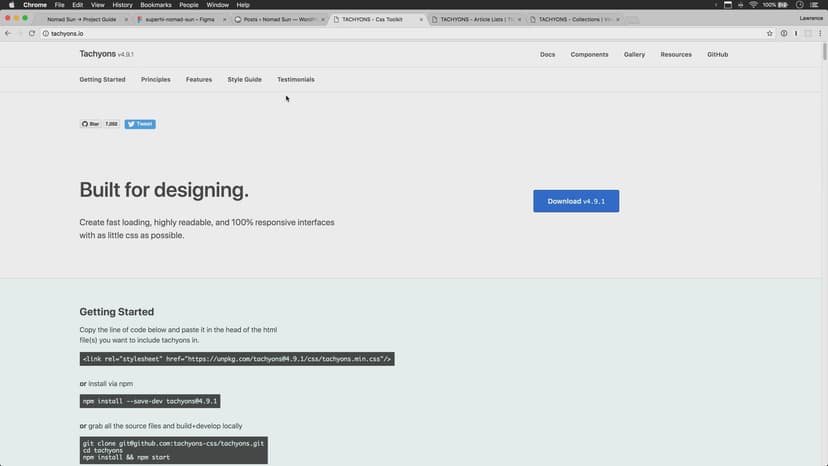Reload the tachyons.io page
This screenshot has width=828, height=466.
point(32,33)
